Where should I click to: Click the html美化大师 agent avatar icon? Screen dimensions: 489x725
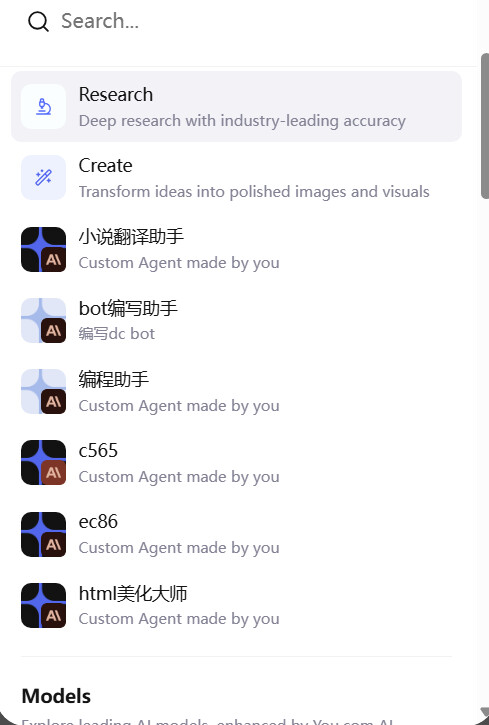43,605
